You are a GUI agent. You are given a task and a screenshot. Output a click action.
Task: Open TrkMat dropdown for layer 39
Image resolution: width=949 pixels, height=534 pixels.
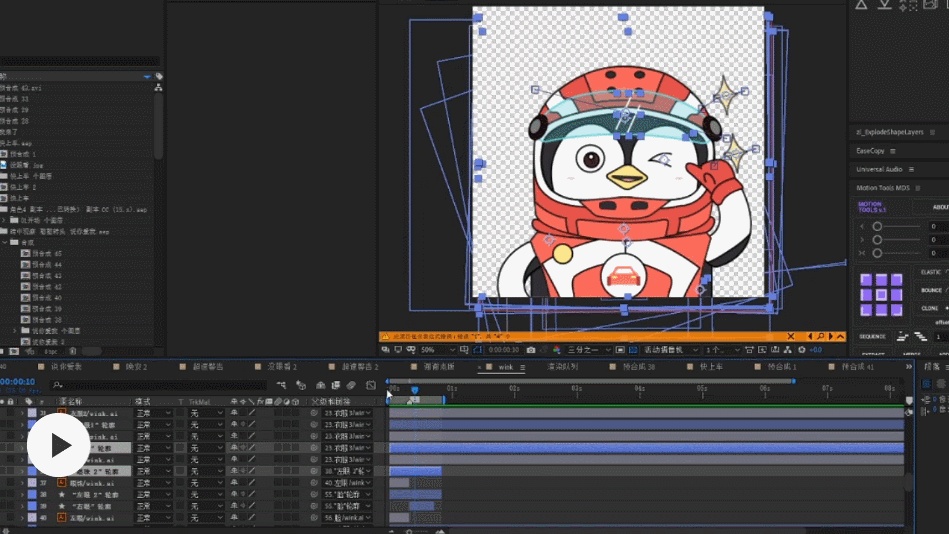click(x=206, y=506)
